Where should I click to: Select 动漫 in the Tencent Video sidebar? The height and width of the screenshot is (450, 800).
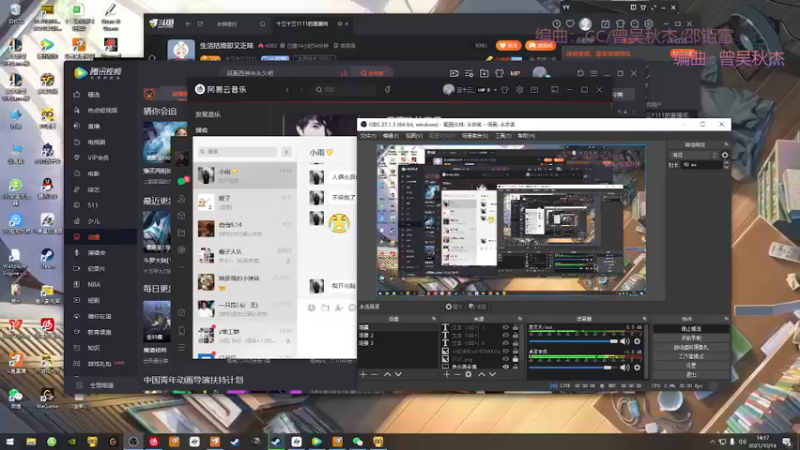tap(101, 237)
